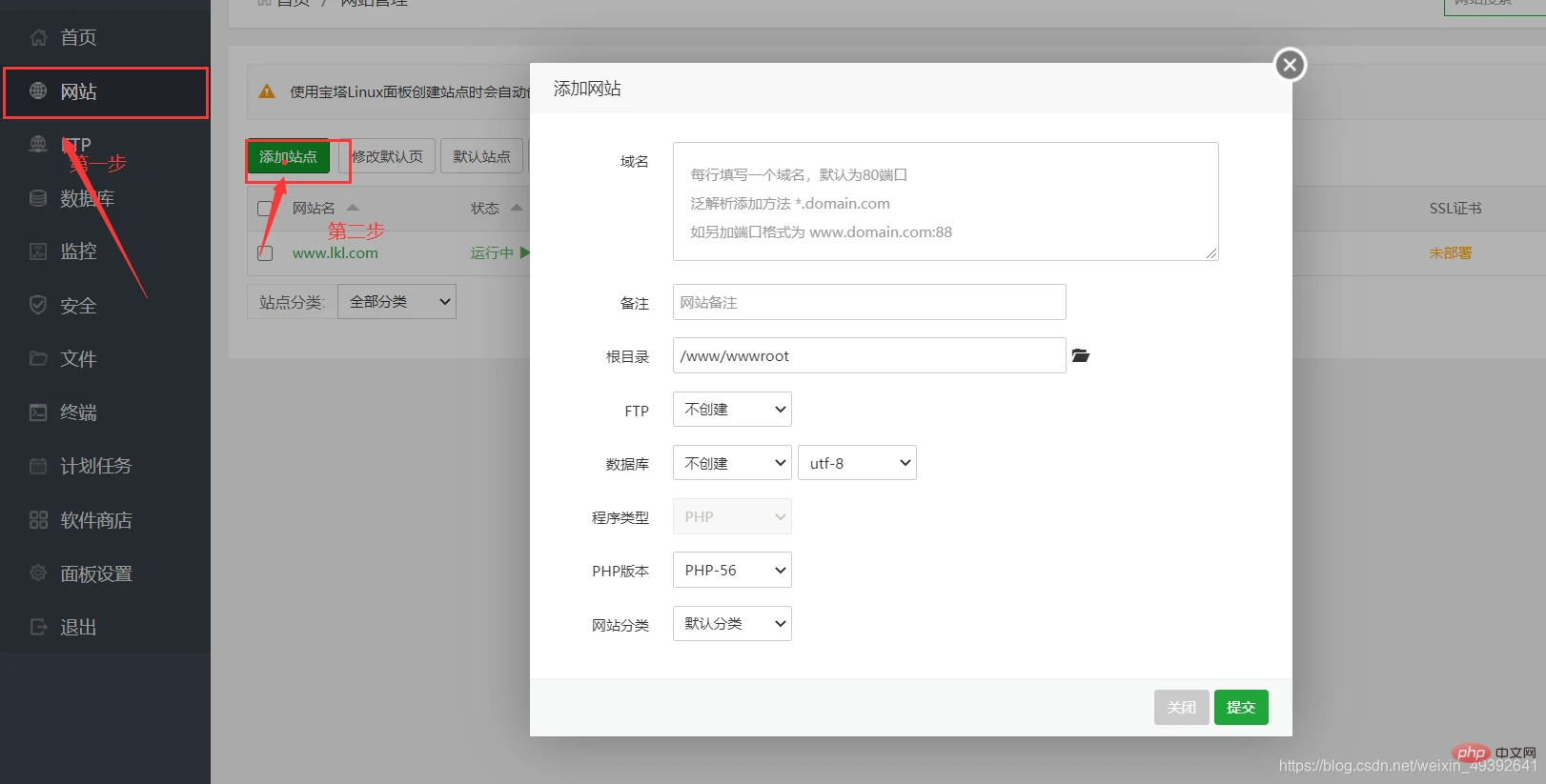1546x784 pixels.
Task: Open 软件商店 in the sidebar menu
Action: point(95,520)
